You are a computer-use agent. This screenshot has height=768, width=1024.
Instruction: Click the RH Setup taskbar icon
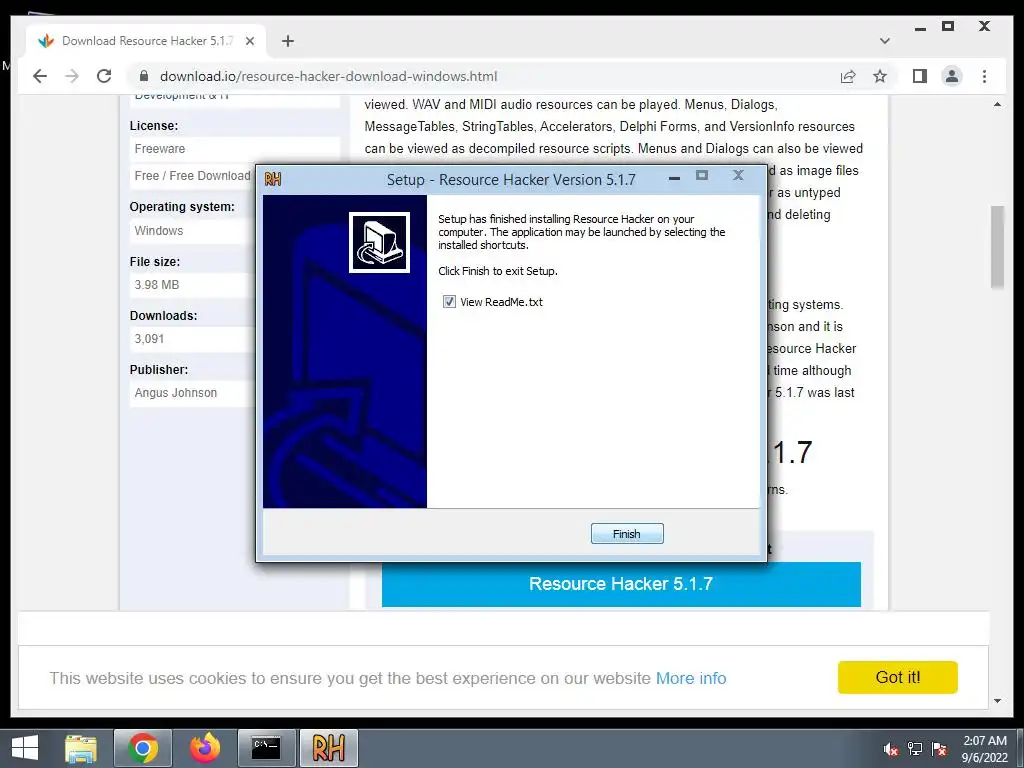point(328,748)
